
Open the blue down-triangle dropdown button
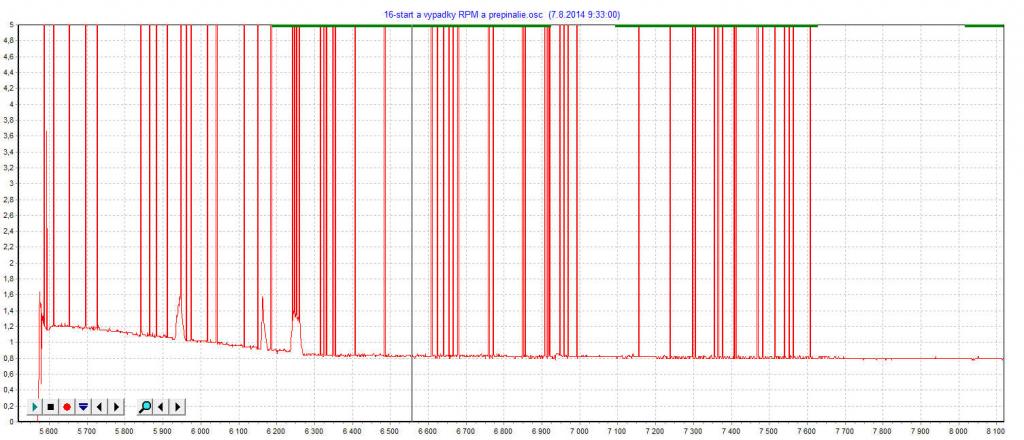(83, 407)
